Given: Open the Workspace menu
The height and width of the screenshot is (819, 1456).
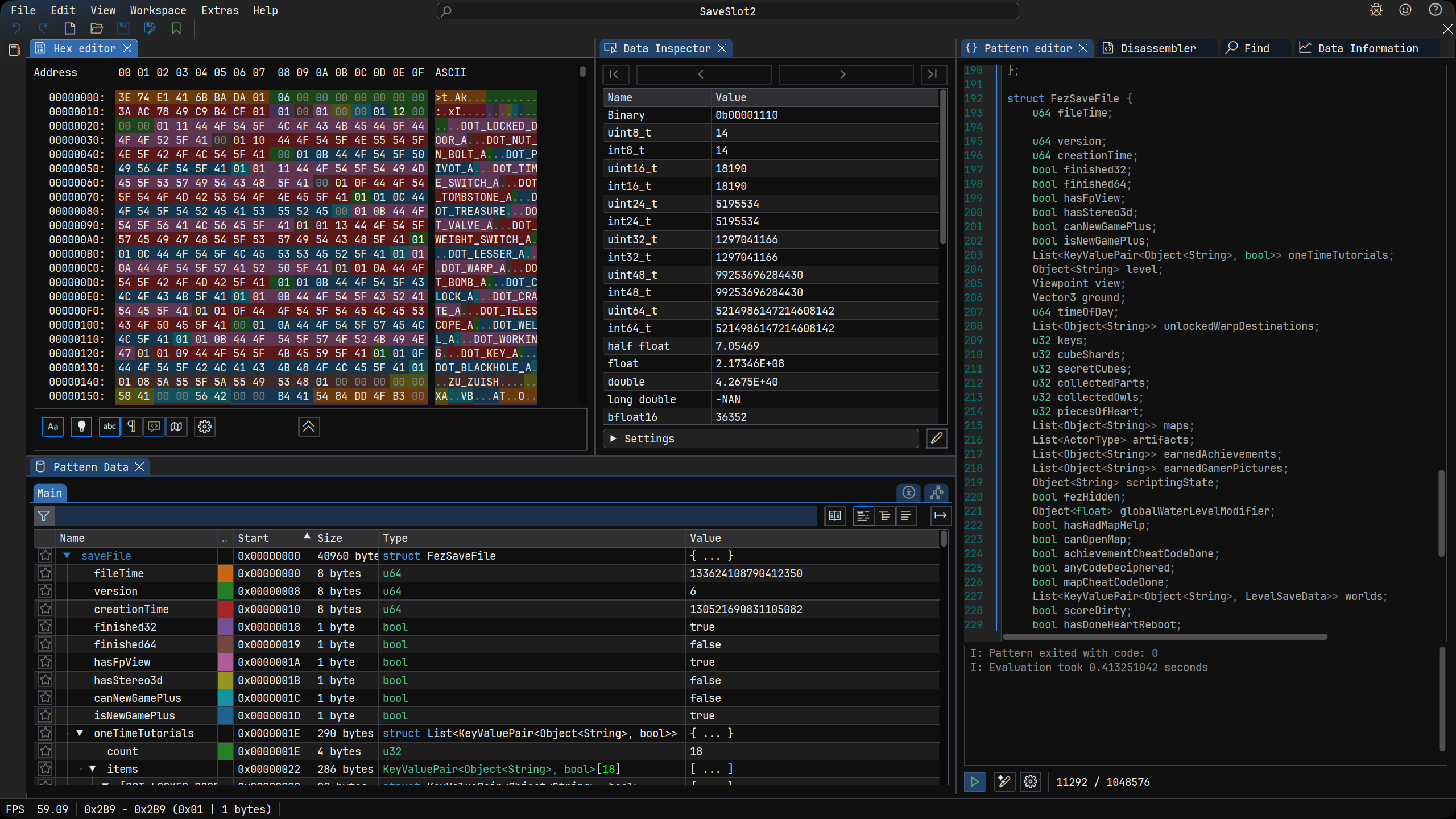Looking at the screenshot, I should tap(158, 10).
